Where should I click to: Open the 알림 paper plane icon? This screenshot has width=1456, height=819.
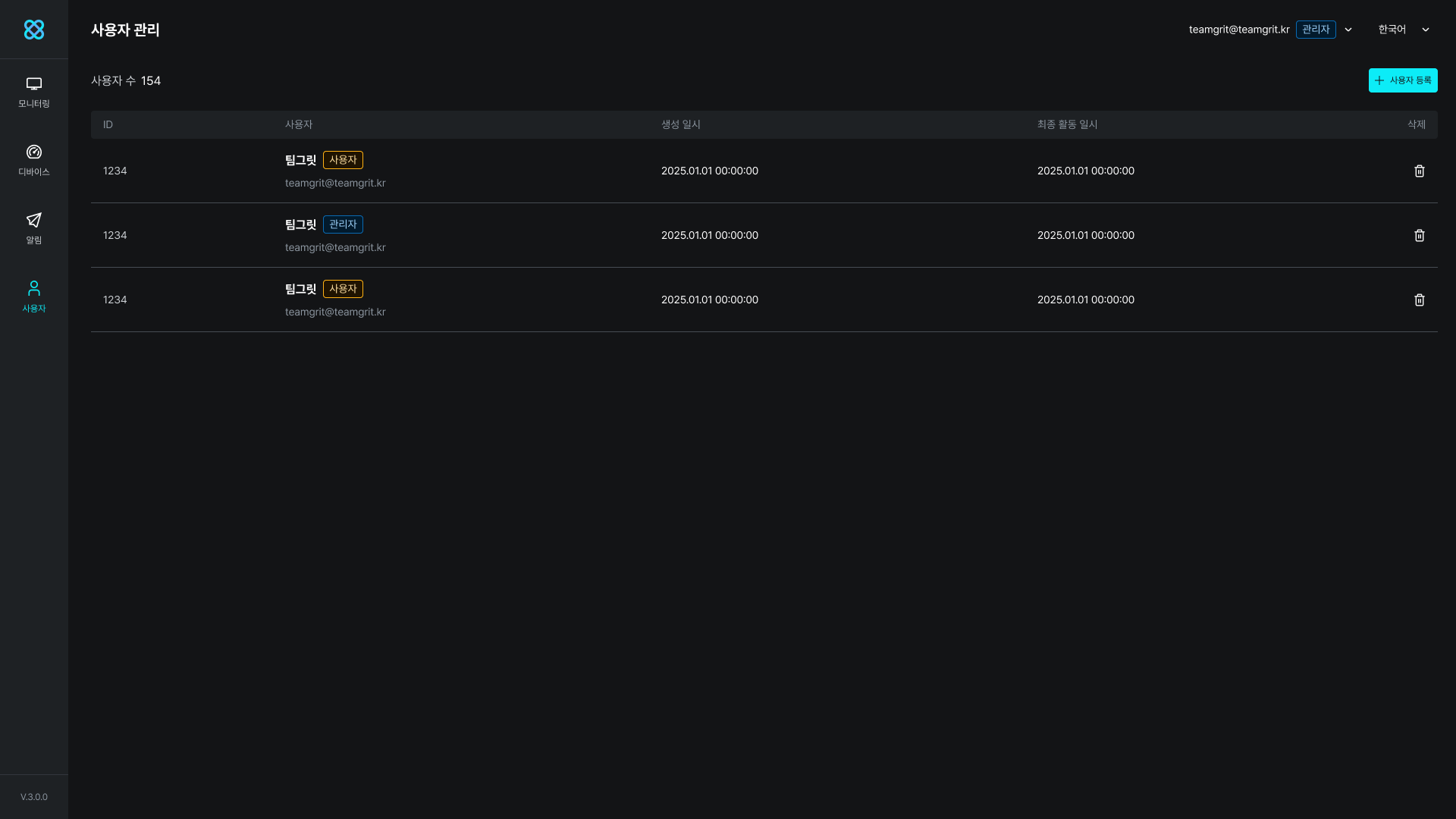(x=34, y=221)
